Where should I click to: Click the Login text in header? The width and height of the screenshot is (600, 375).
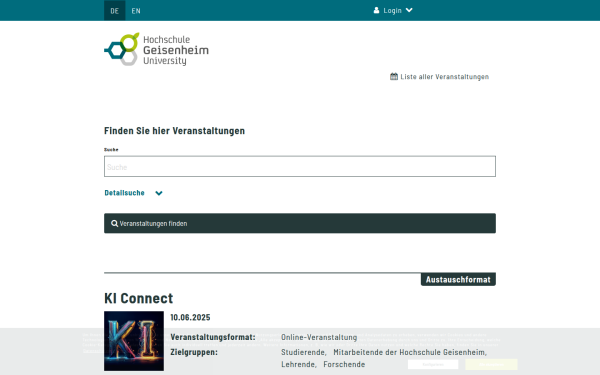coord(393,11)
